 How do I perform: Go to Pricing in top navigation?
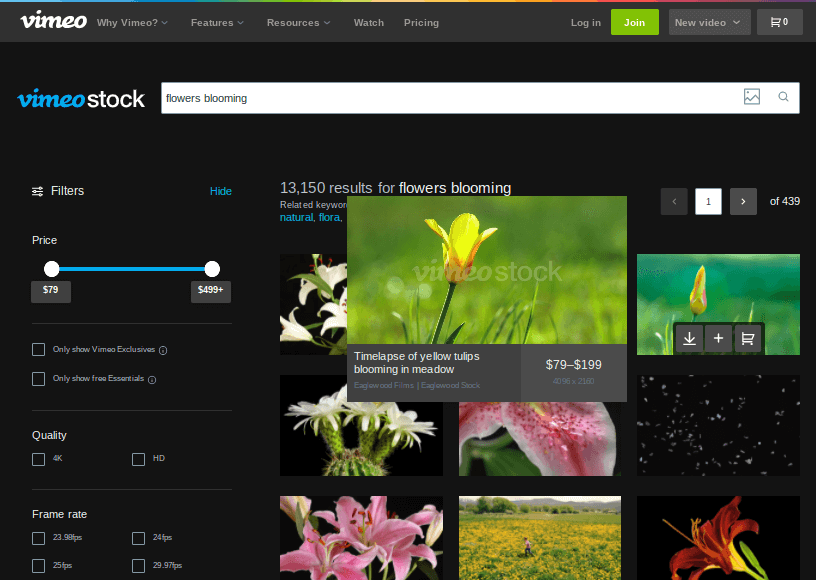point(421,22)
